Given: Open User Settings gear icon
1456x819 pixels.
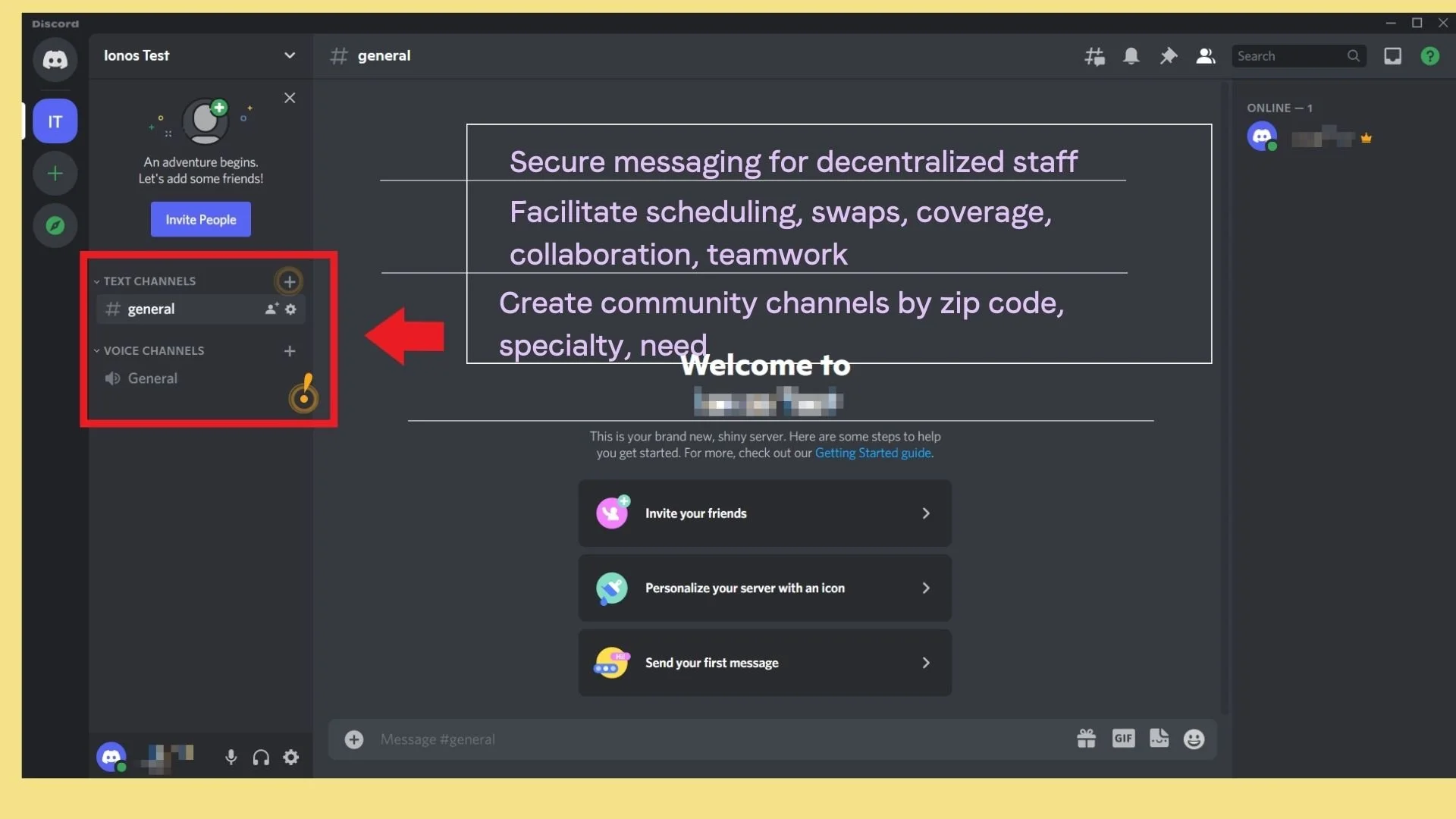Looking at the screenshot, I should coord(290,757).
